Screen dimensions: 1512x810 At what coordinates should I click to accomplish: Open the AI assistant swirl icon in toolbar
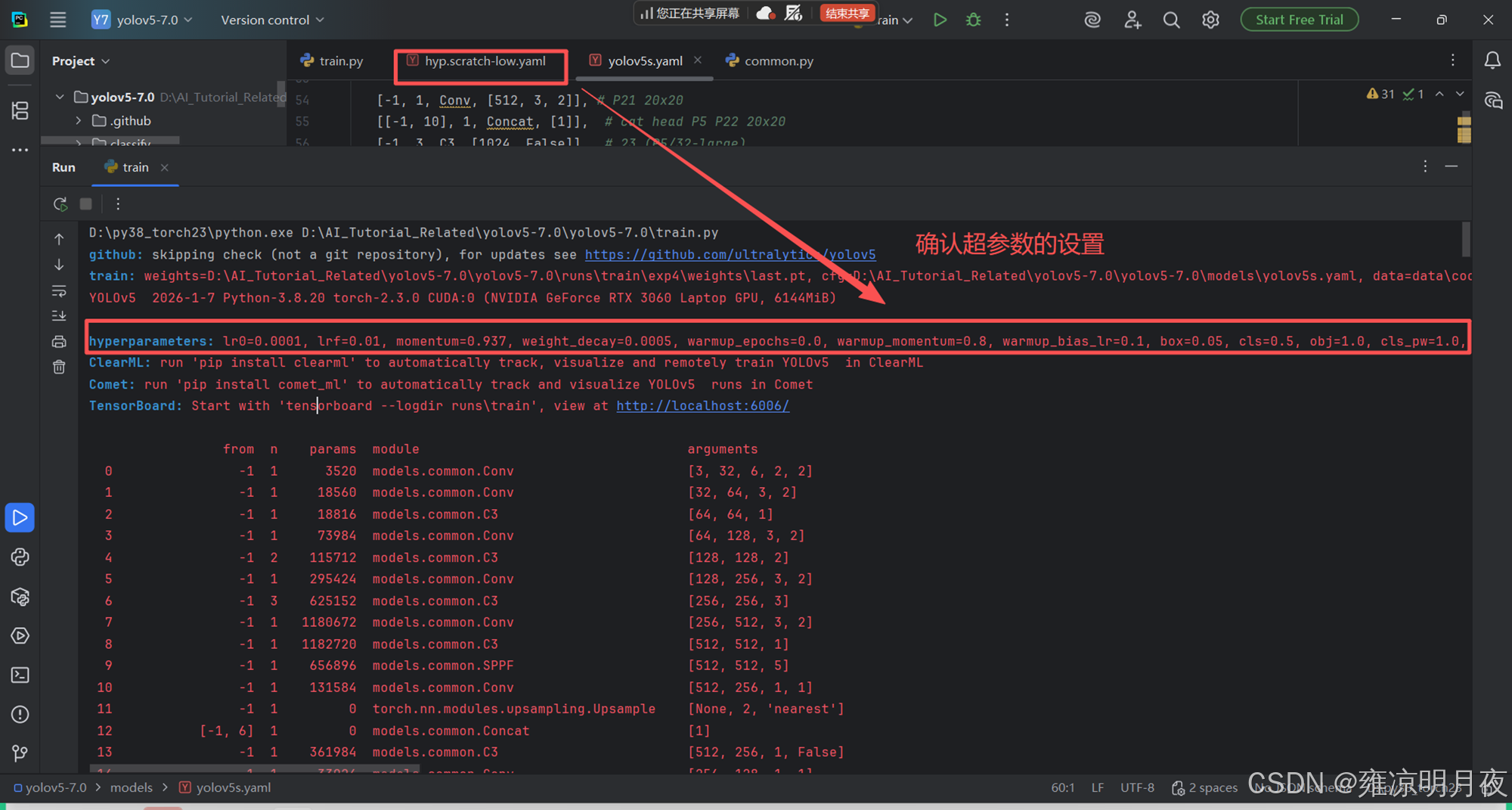(1092, 20)
